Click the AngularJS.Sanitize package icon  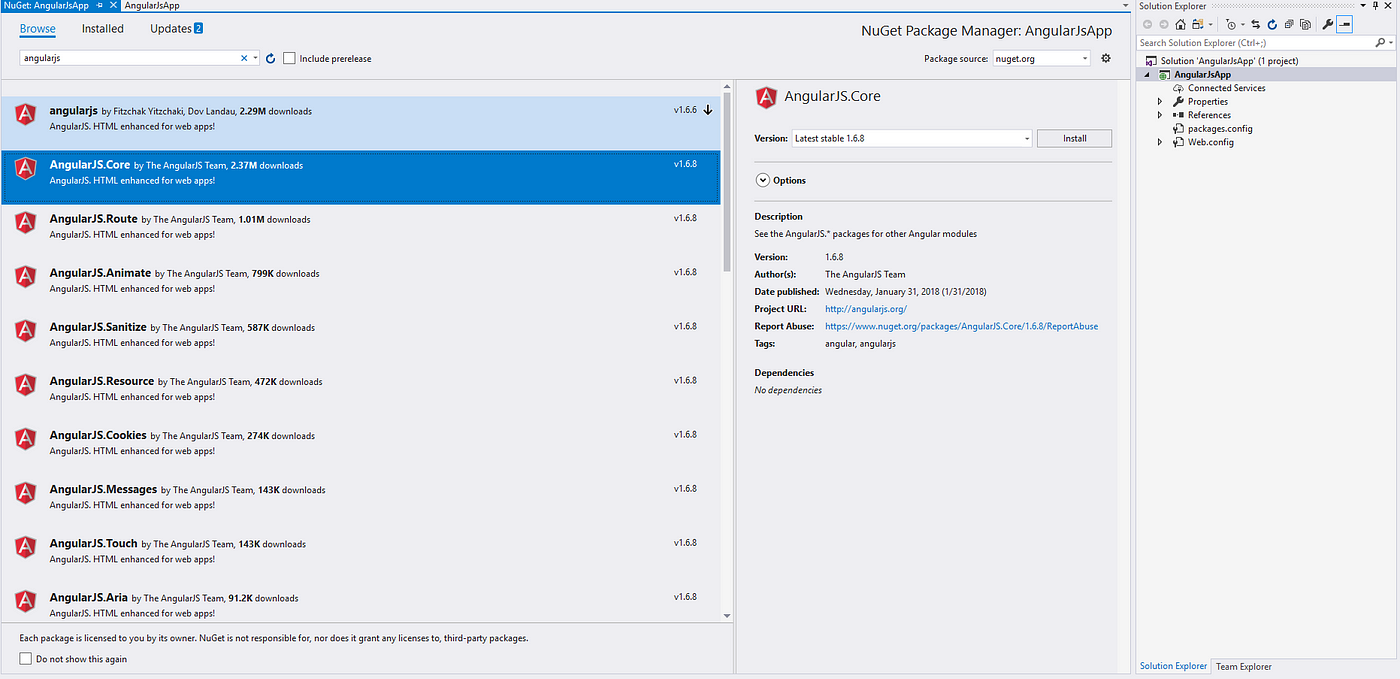coord(26,331)
